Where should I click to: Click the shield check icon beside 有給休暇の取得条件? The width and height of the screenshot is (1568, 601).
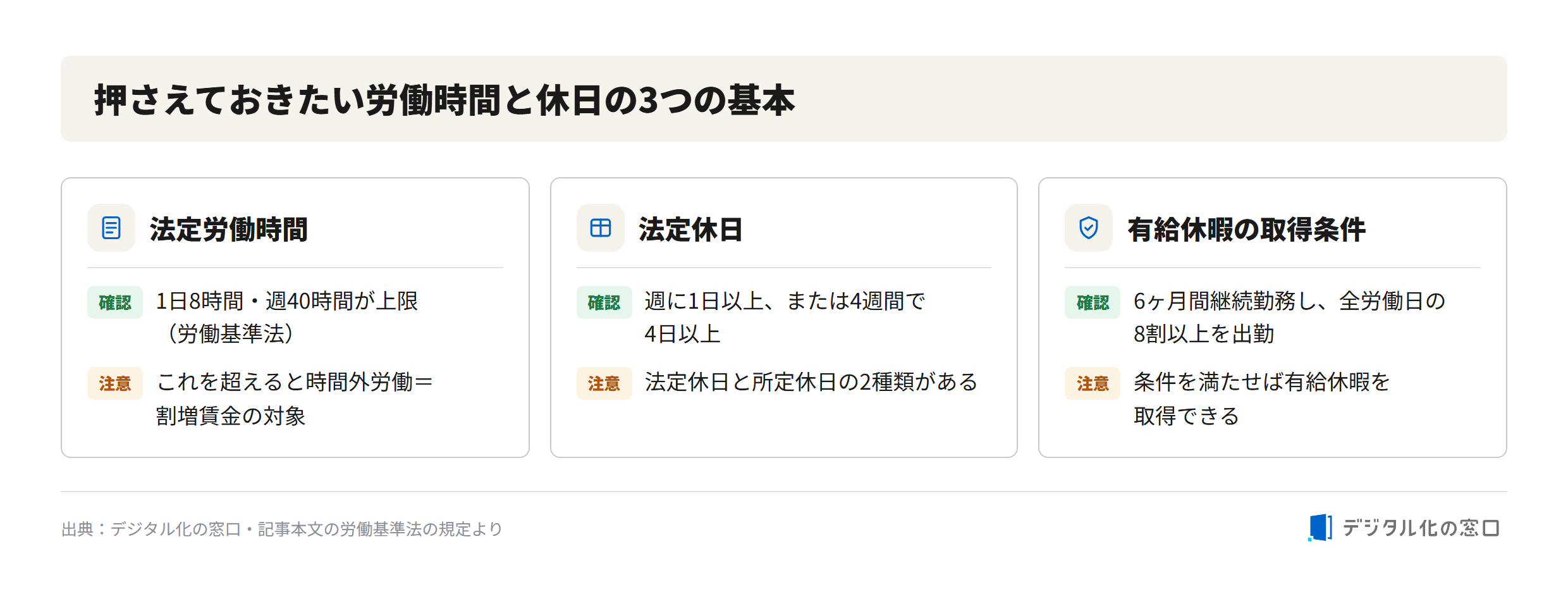pyautogui.click(x=1088, y=228)
